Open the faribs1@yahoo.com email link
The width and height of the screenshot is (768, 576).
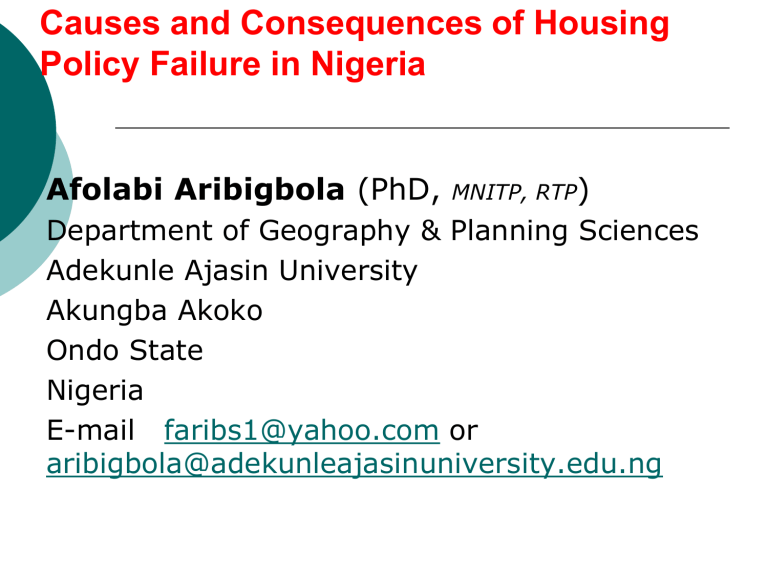[x=301, y=430]
